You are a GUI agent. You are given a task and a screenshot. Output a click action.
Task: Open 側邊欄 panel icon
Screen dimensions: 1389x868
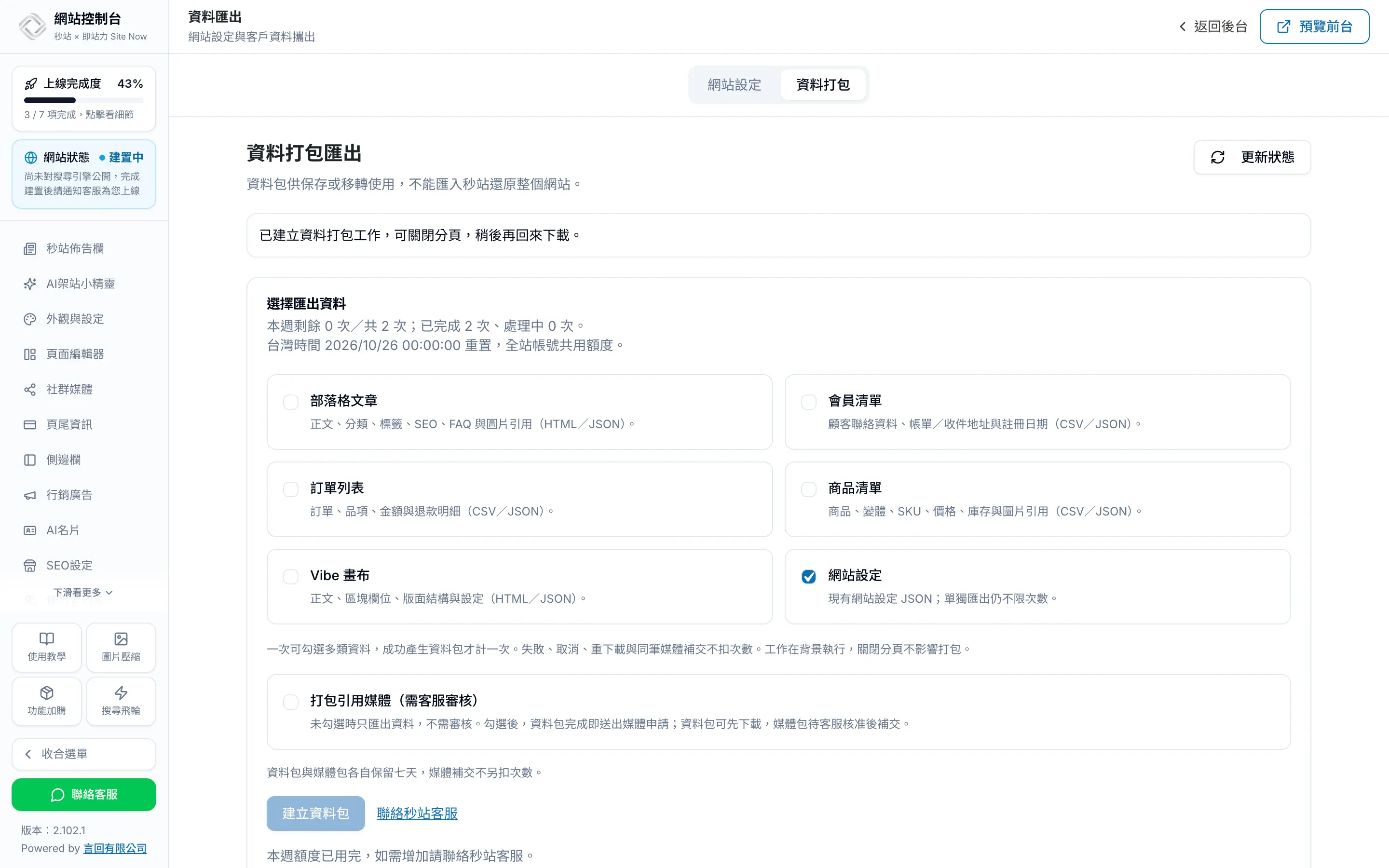click(x=30, y=460)
